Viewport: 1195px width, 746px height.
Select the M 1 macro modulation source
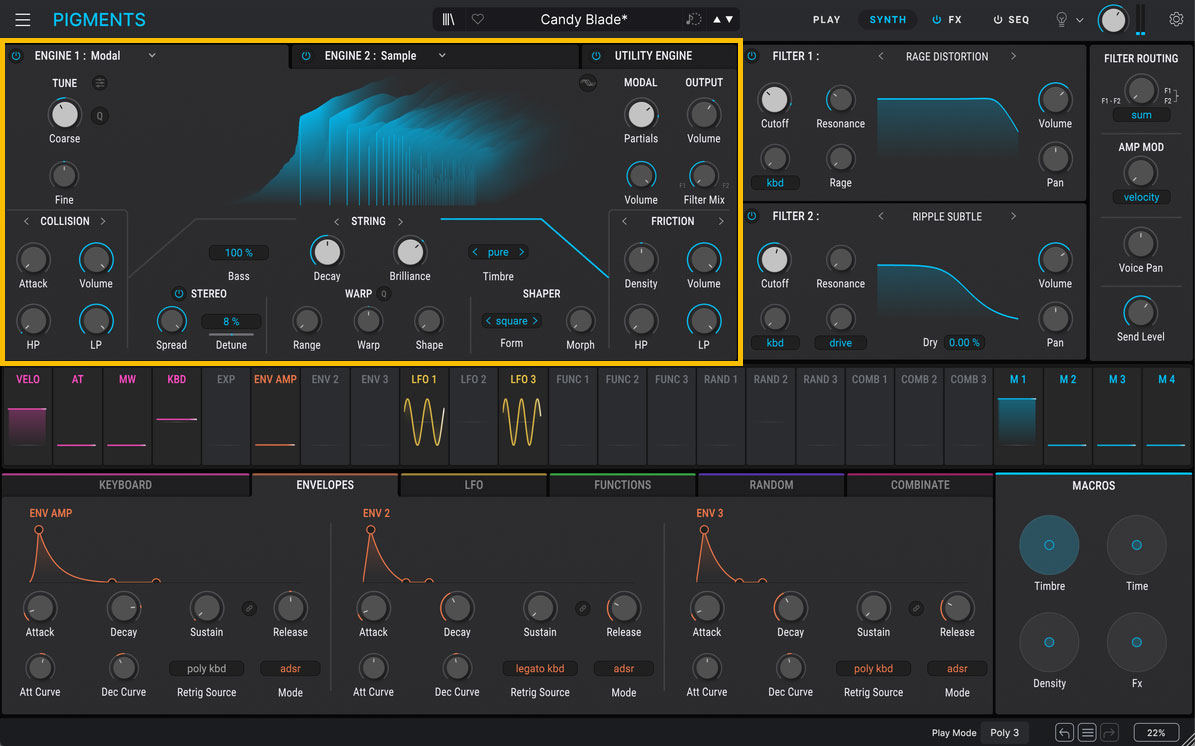click(1017, 416)
